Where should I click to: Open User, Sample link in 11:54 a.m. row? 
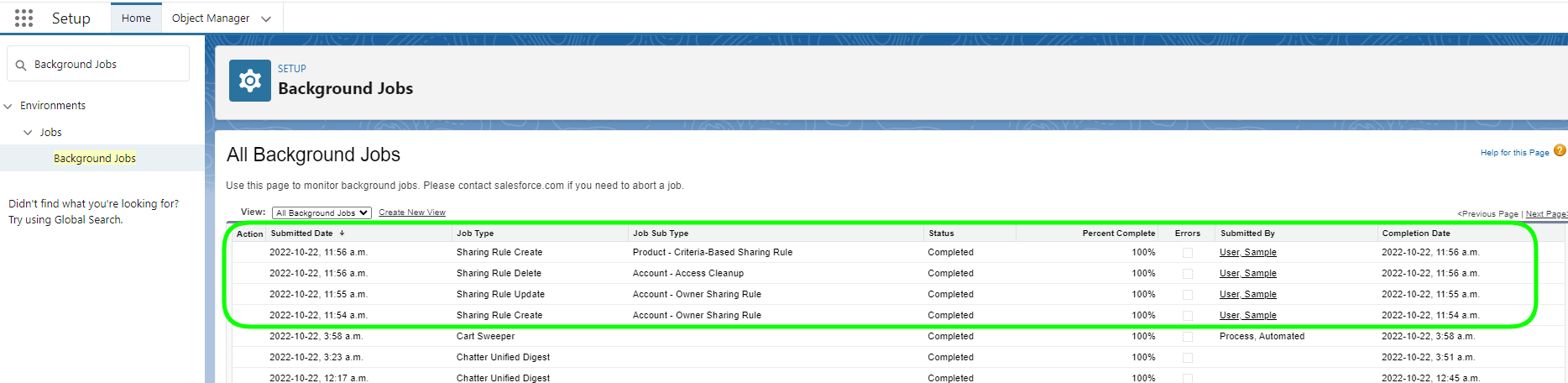(1248, 316)
